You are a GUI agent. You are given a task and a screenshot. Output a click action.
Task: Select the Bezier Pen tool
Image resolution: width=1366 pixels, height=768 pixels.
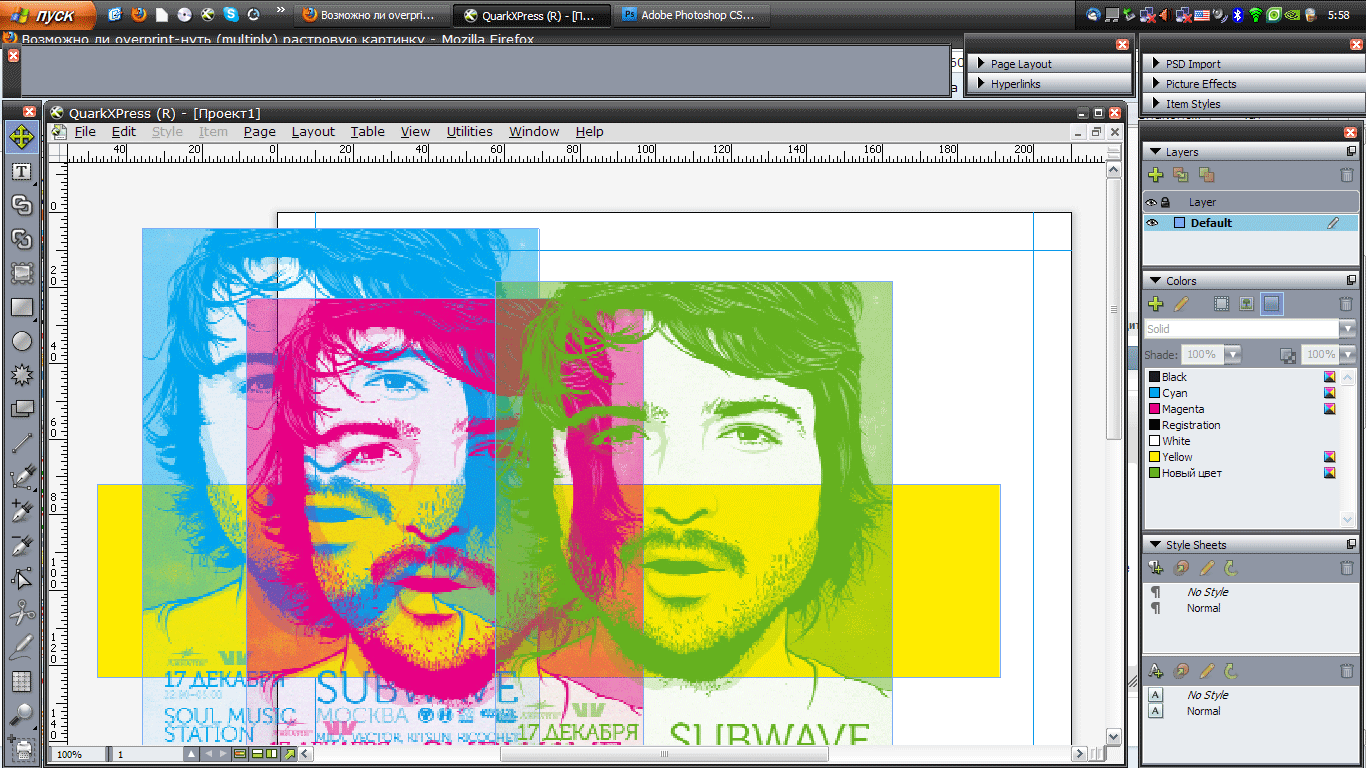[21, 477]
